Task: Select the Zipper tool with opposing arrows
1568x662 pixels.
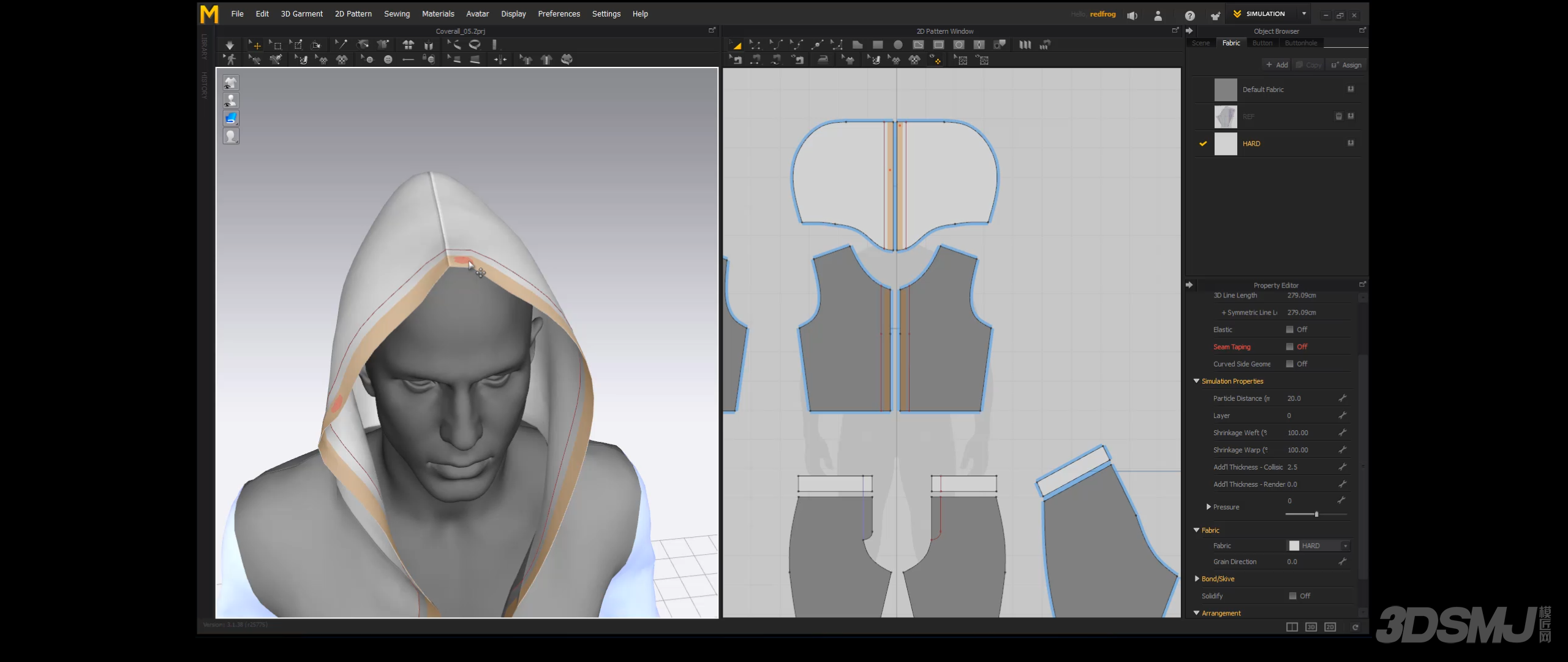Action: pos(500,59)
